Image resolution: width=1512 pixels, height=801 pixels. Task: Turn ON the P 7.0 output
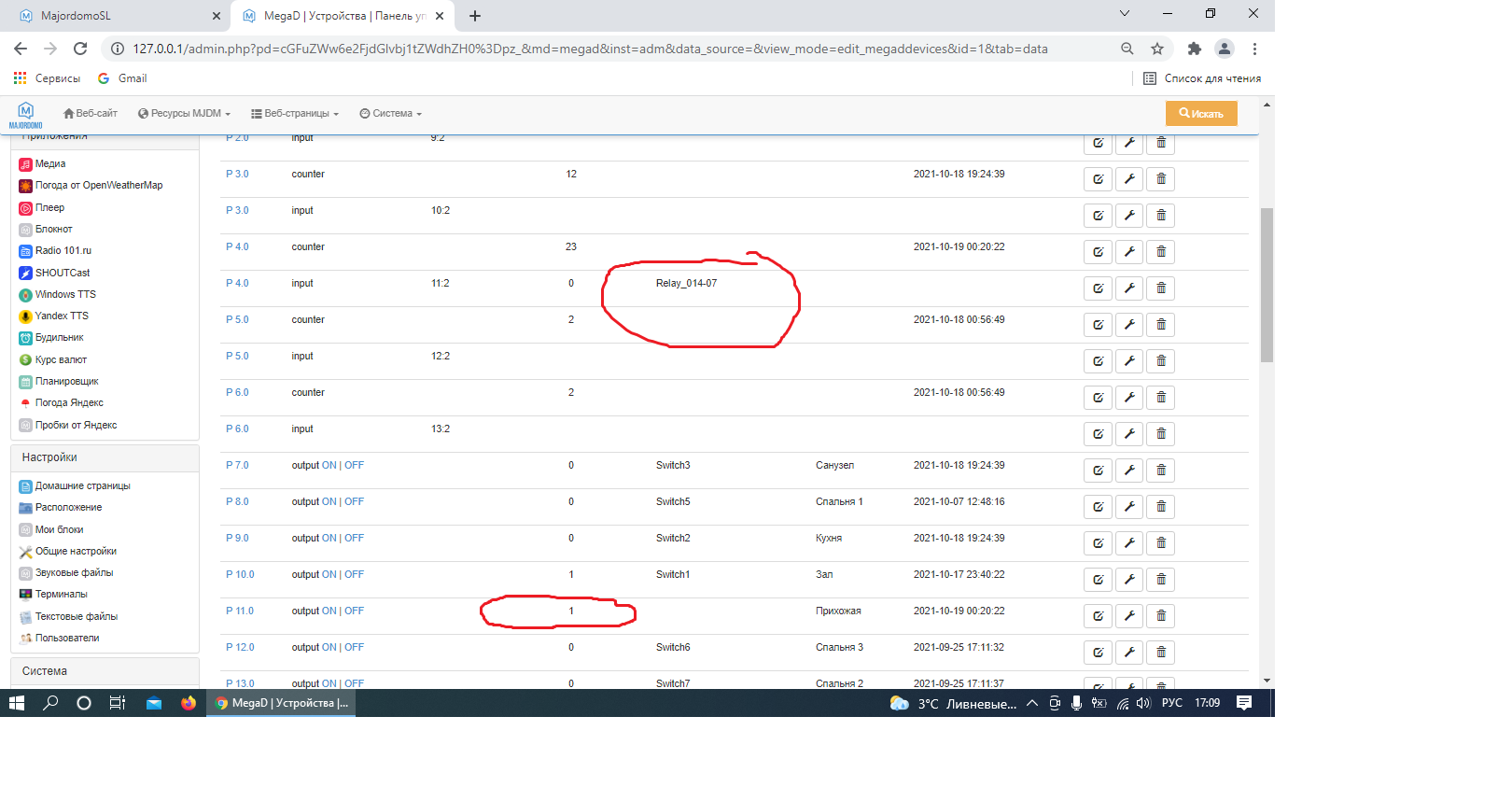(x=329, y=465)
